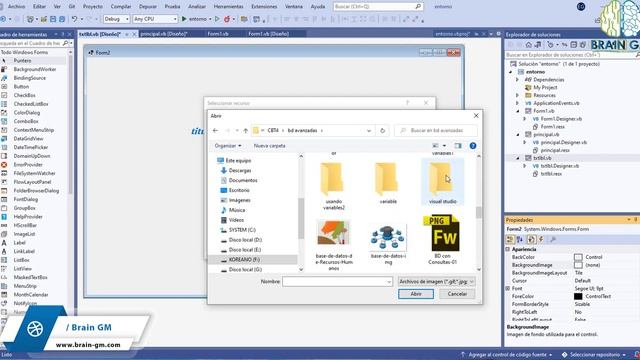Open the Depurar menu

coord(148,7)
